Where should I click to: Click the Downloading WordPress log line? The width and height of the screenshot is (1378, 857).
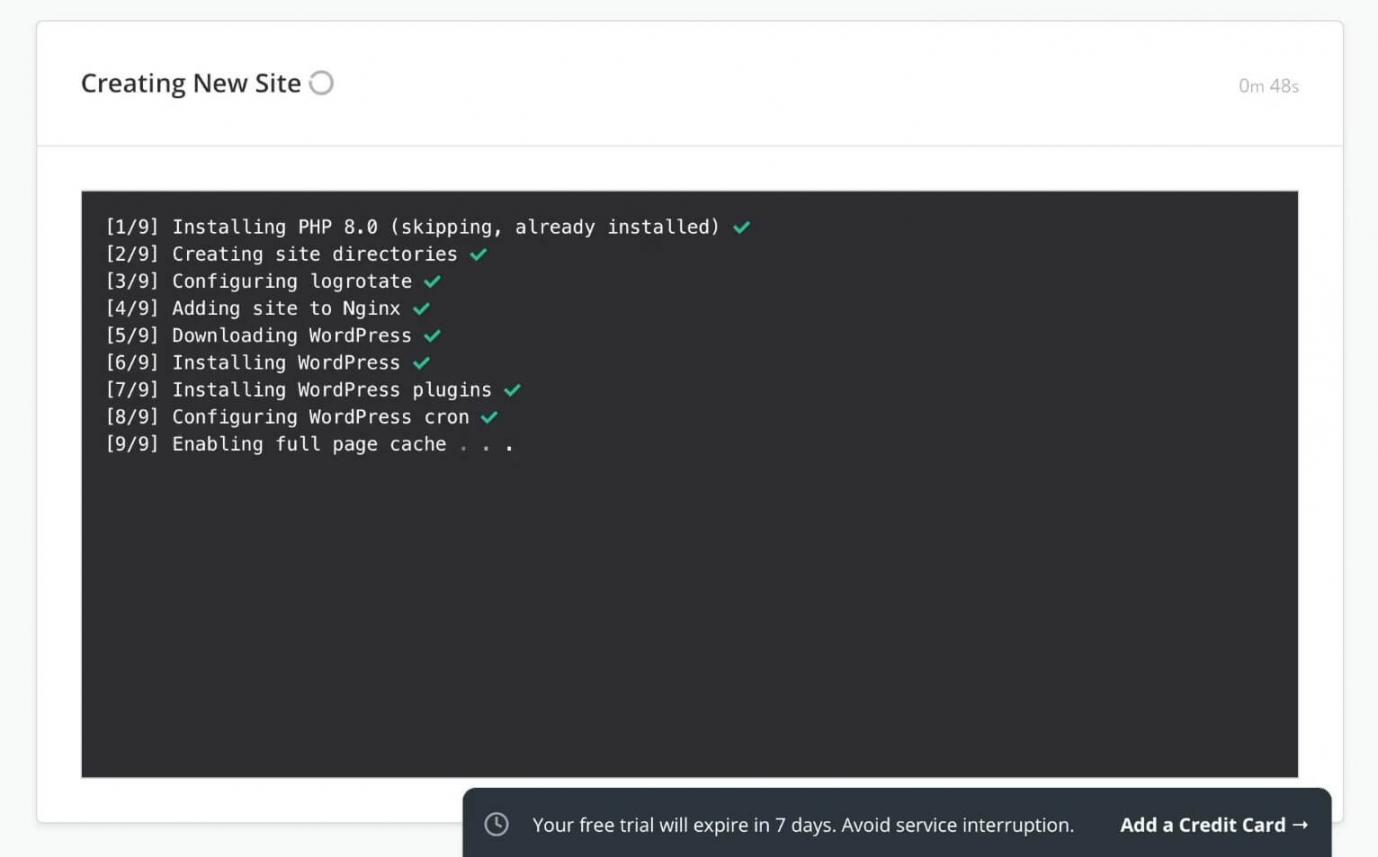258,336
